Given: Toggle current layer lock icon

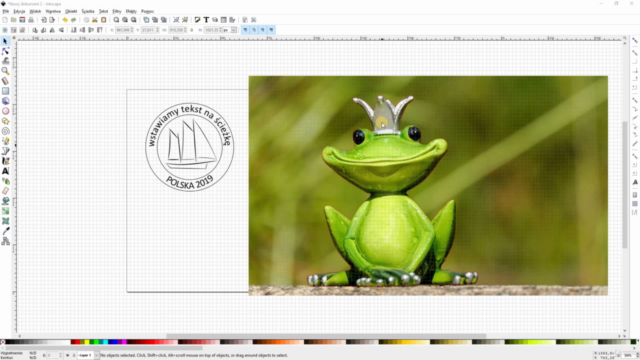Looking at the screenshot, I should point(73,356).
